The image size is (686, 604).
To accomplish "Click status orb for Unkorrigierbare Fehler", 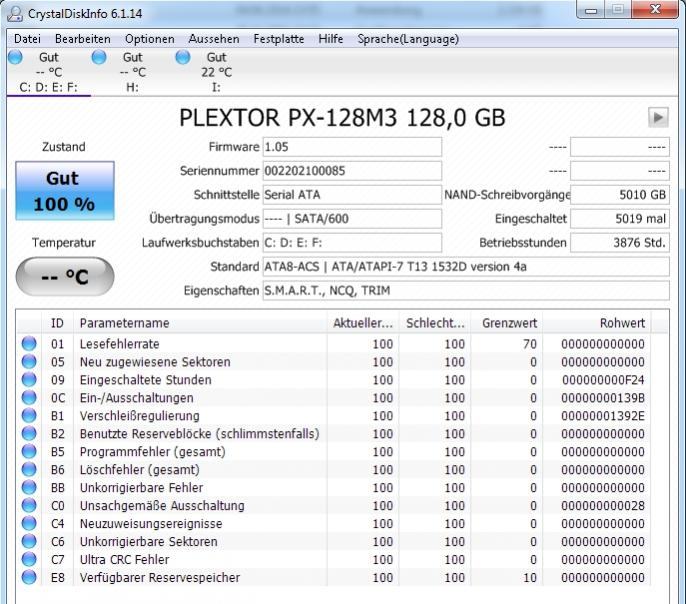I will (29, 487).
